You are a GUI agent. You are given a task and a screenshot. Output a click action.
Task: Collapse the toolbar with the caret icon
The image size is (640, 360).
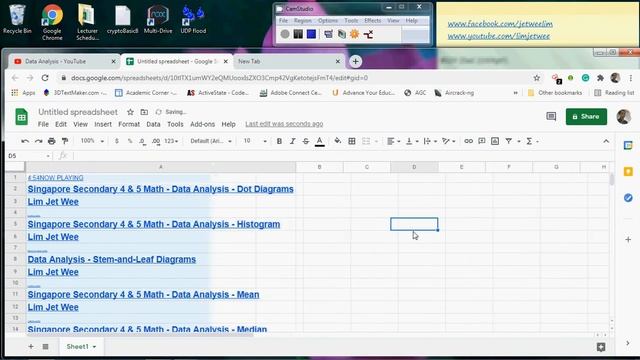click(606, 141)
